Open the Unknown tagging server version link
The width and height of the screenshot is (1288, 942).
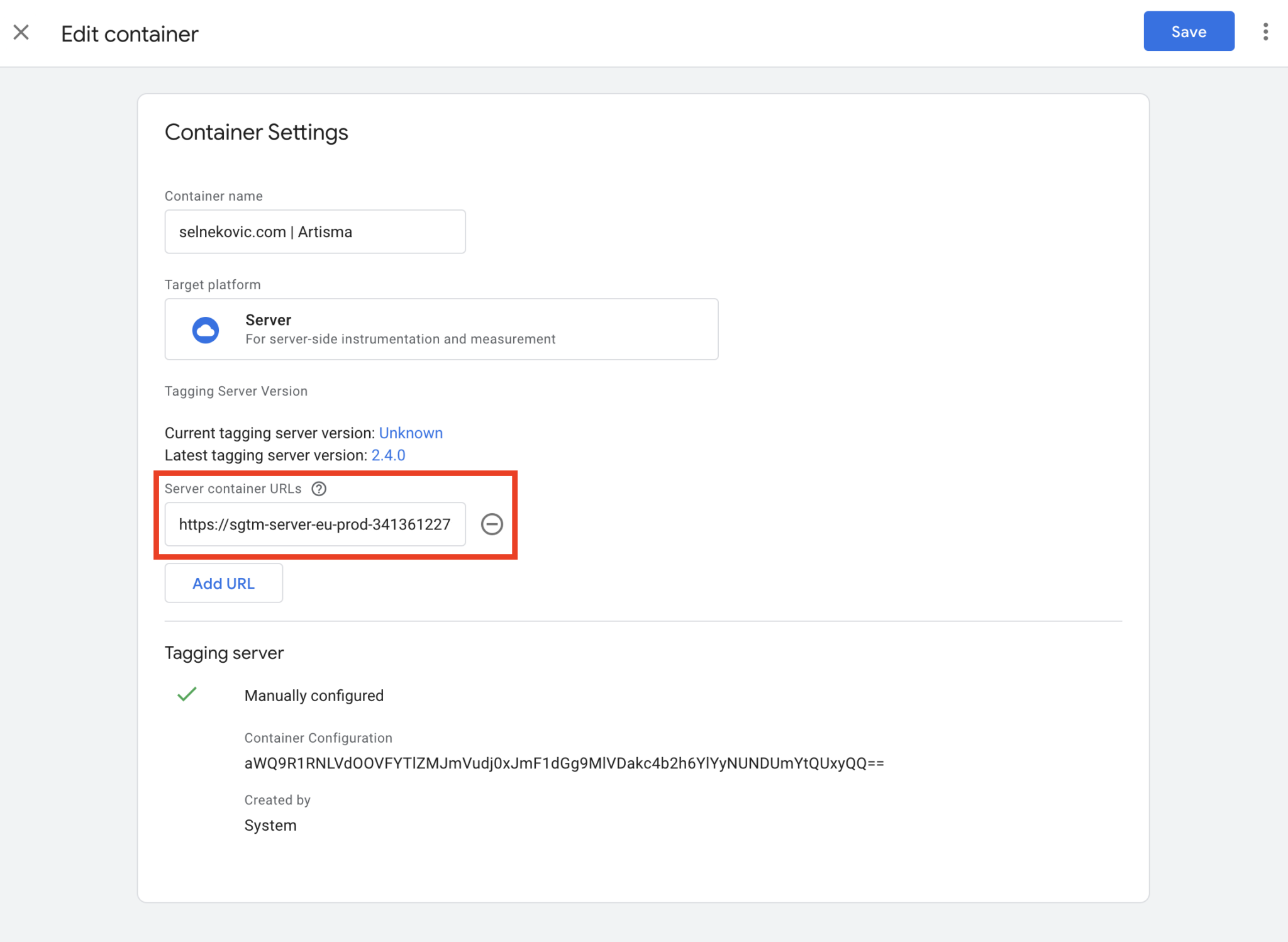pos(411,433)
